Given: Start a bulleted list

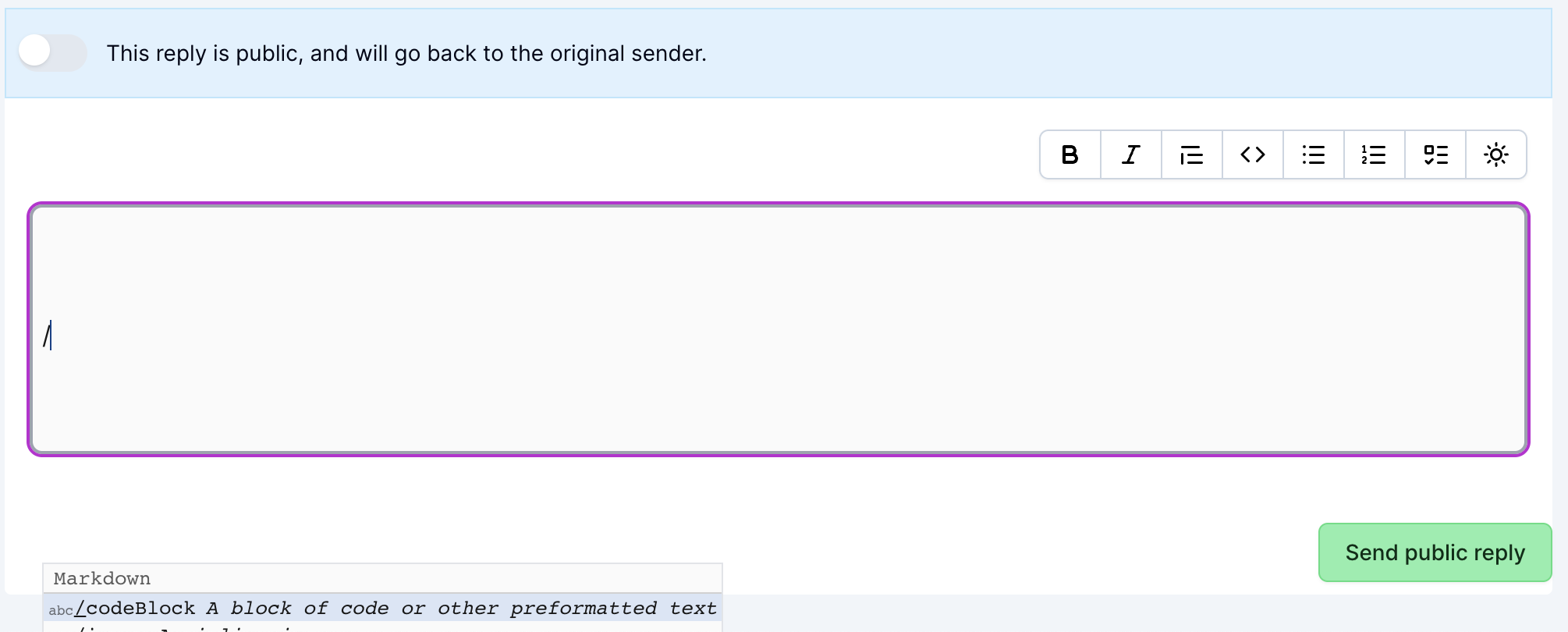Looking at the screenshot, I should click(1314, 154).
